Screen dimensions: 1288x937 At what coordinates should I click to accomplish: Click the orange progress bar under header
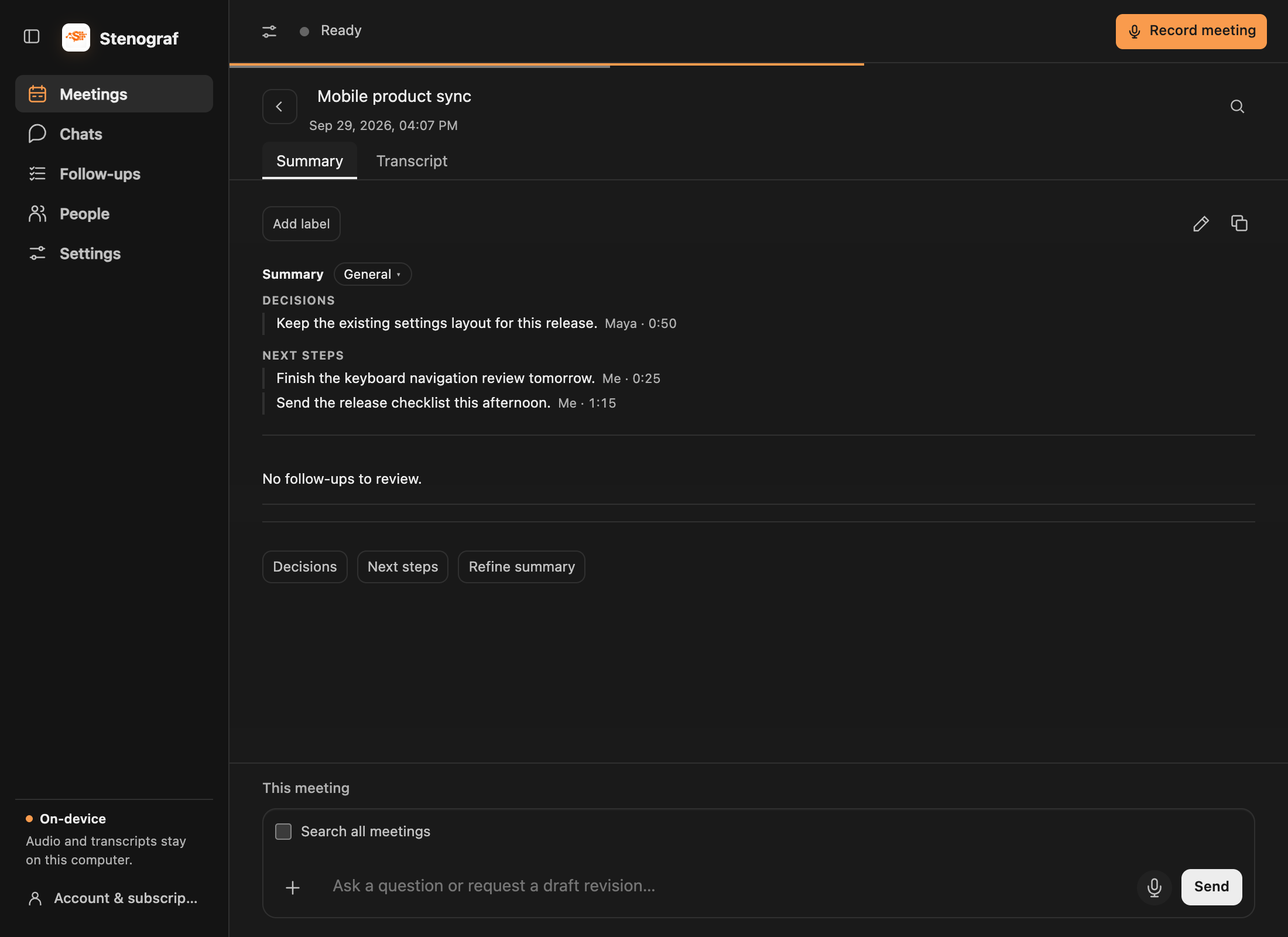pyautogui.click(x=547, y=64)
